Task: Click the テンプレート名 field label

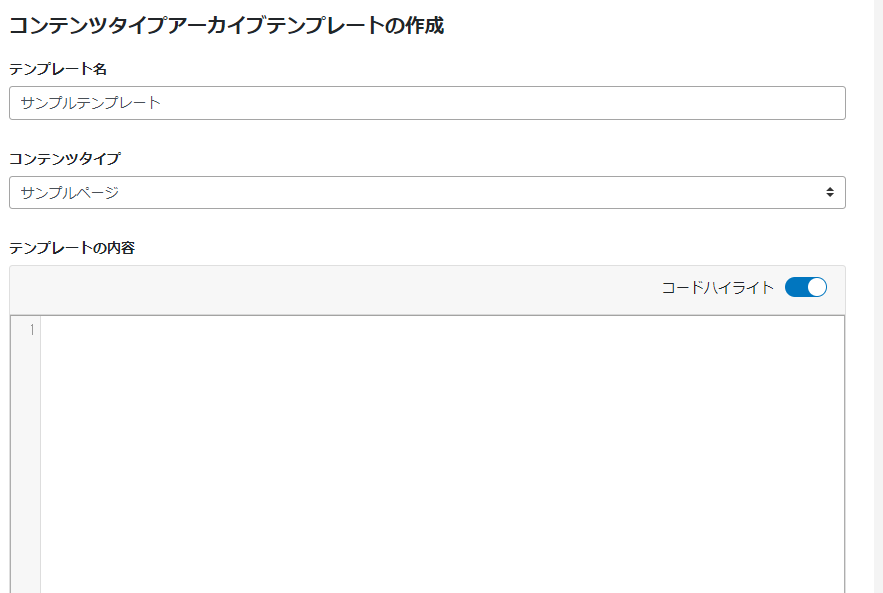Action: (58, 69)
